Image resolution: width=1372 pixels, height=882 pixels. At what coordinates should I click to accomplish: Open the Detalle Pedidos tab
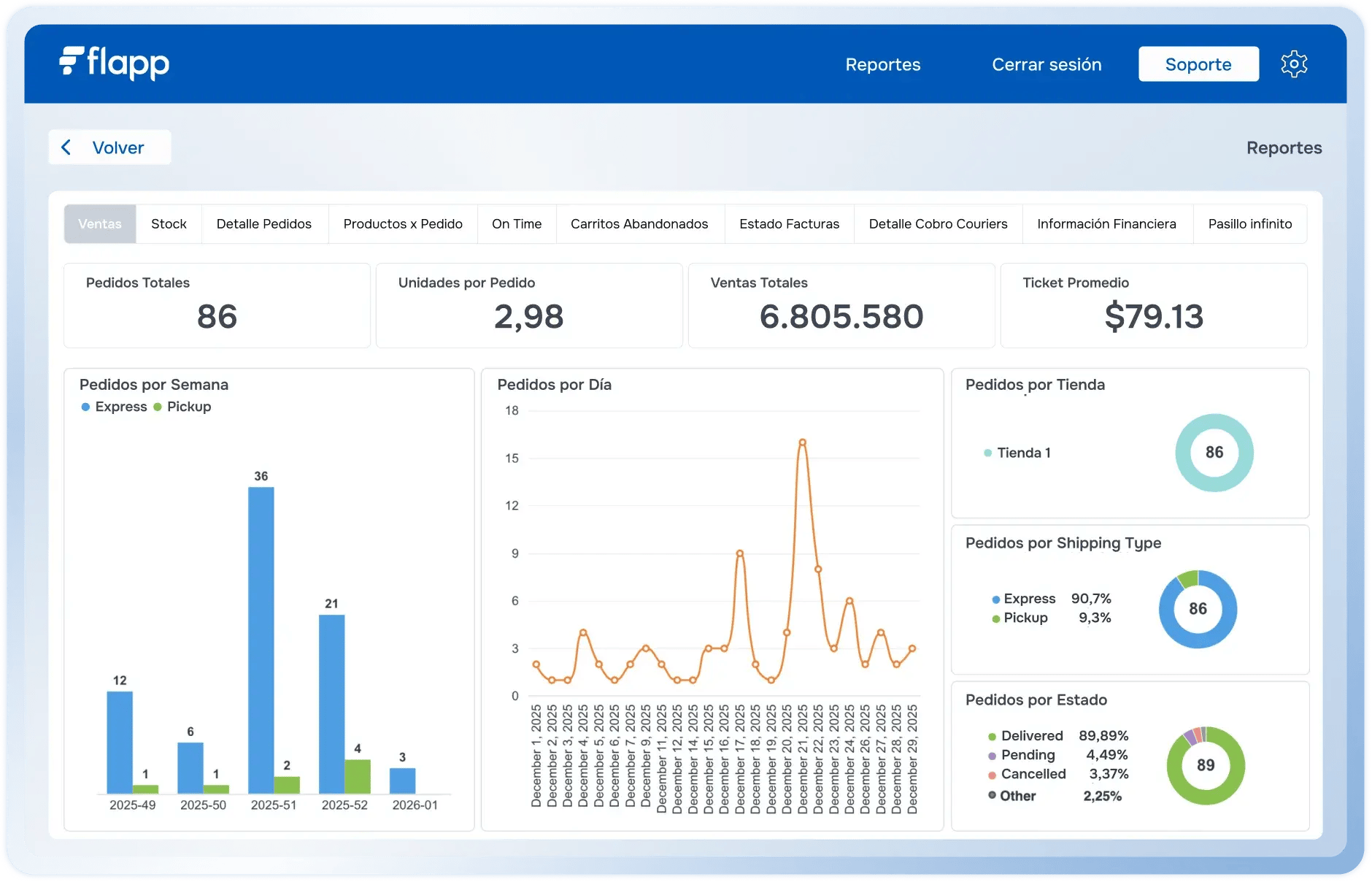pos(263,224)
